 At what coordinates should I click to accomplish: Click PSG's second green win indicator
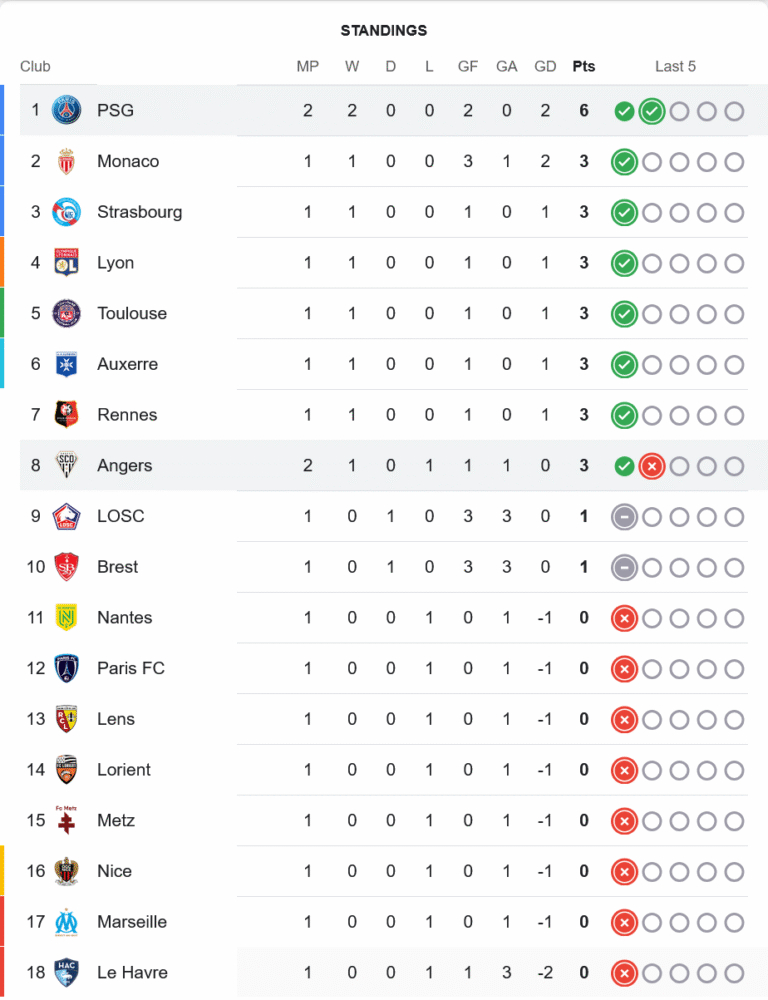tap(652, 111)
